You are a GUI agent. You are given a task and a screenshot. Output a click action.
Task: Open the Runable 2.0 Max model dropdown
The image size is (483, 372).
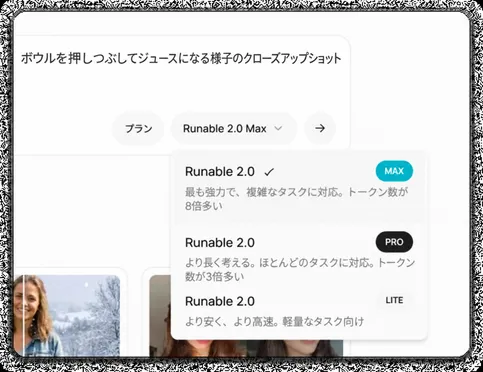pyautogui.click(x=234, y=128)
